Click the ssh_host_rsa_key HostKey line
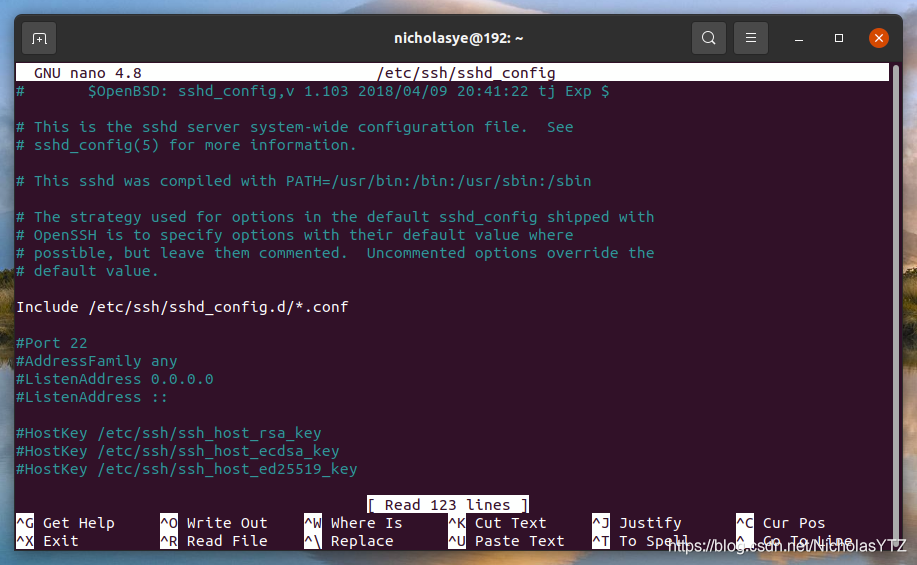This screenshot has width=917, height=565. click(x=168, y=433)
